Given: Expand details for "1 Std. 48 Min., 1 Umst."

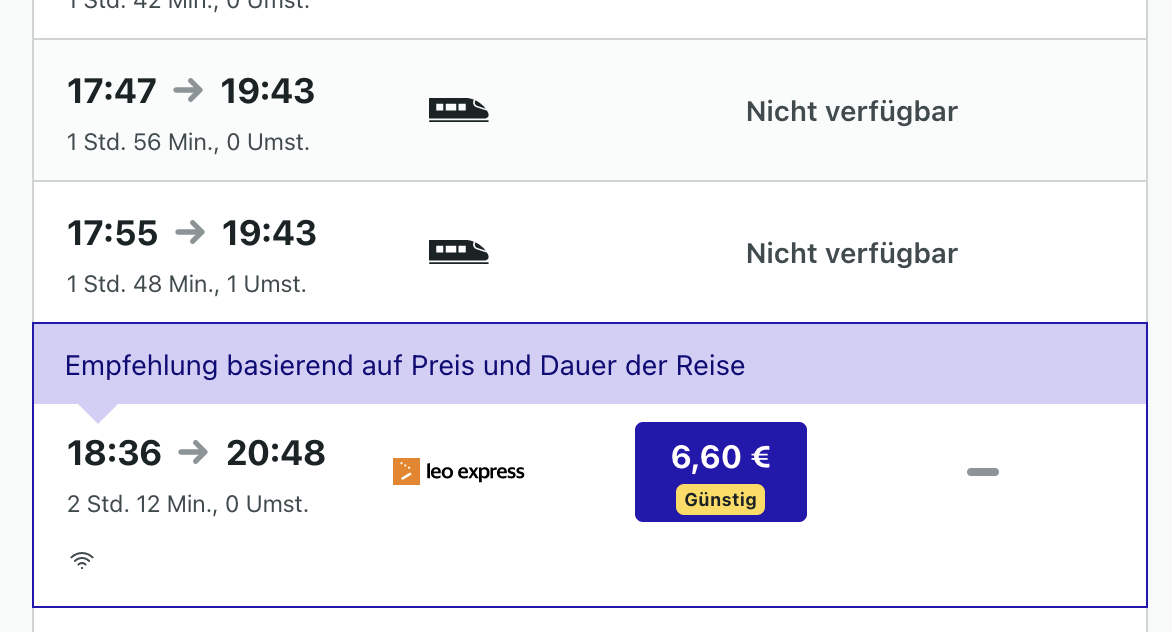Looking at the screenshot, I should (187, 284).
